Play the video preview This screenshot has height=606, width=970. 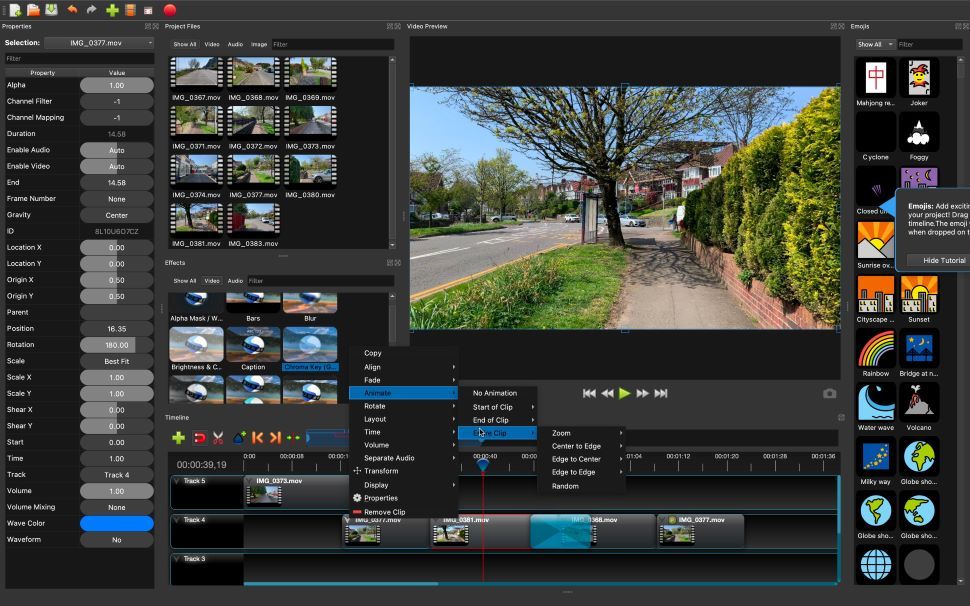point(622,393)
